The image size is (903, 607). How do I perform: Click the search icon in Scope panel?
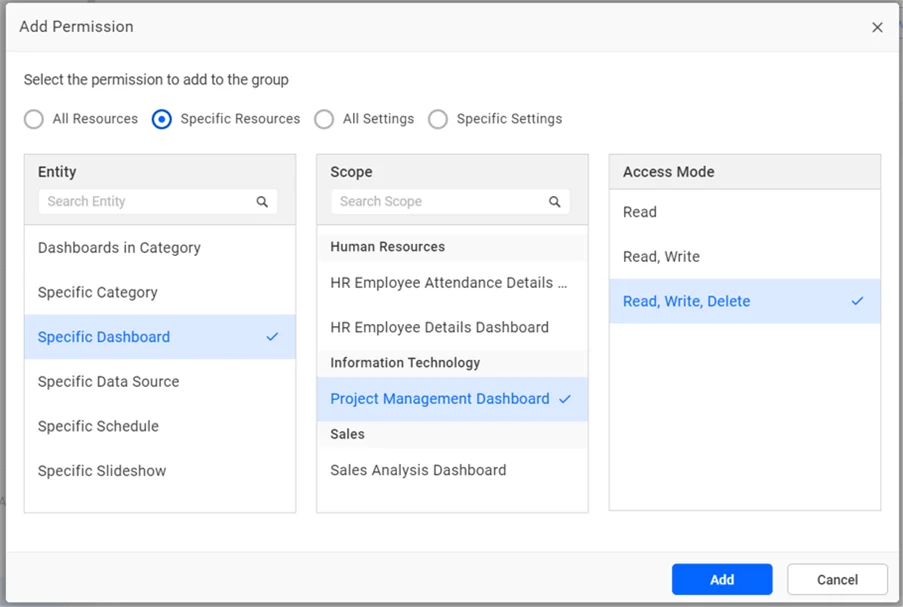coord(555,201)
